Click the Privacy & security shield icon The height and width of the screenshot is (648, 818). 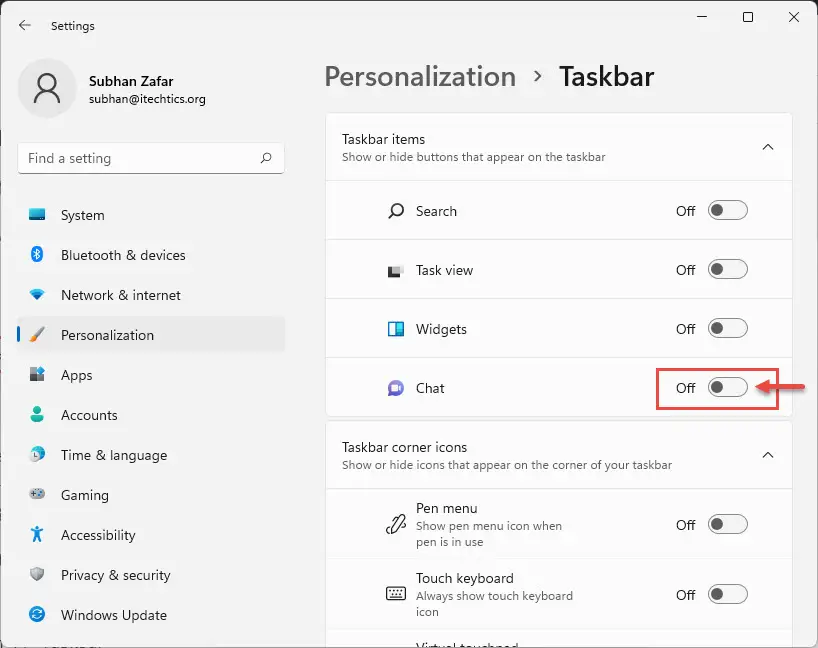click(37, 574)
